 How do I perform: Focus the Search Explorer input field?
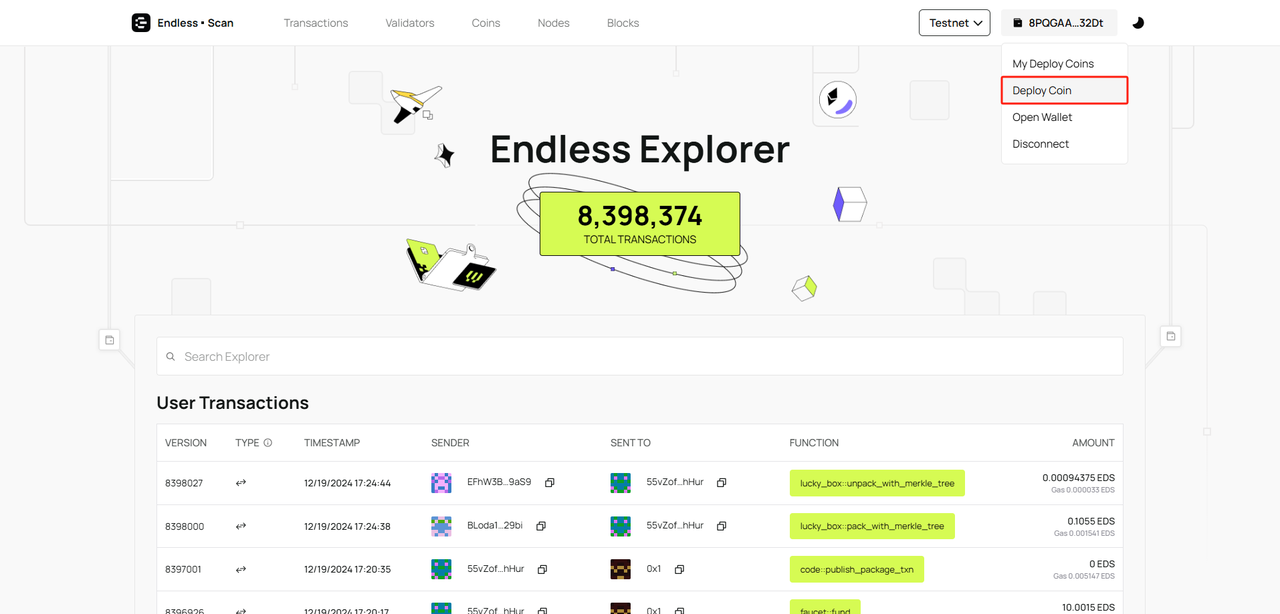(x=640, y=357)
